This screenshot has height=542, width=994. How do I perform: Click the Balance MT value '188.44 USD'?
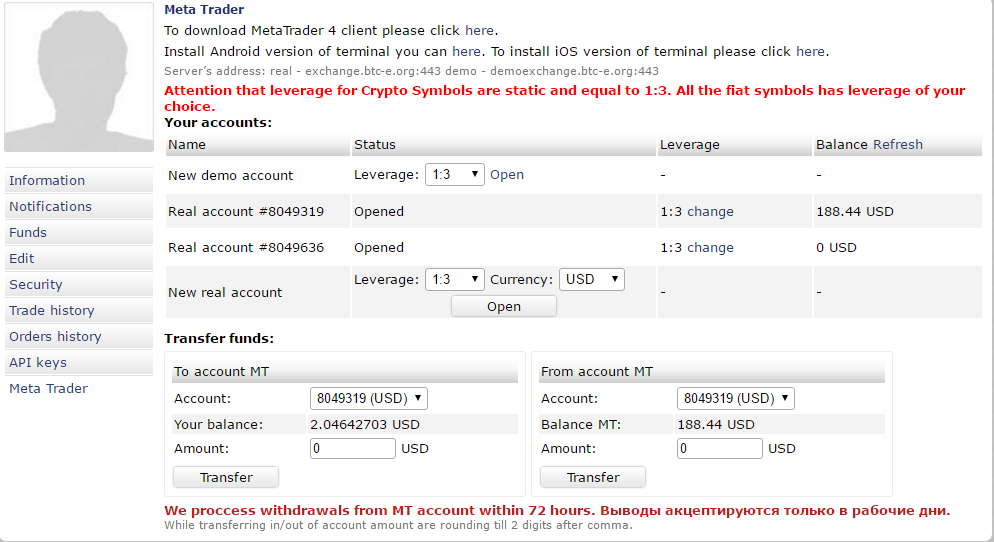tap(716, 425)
